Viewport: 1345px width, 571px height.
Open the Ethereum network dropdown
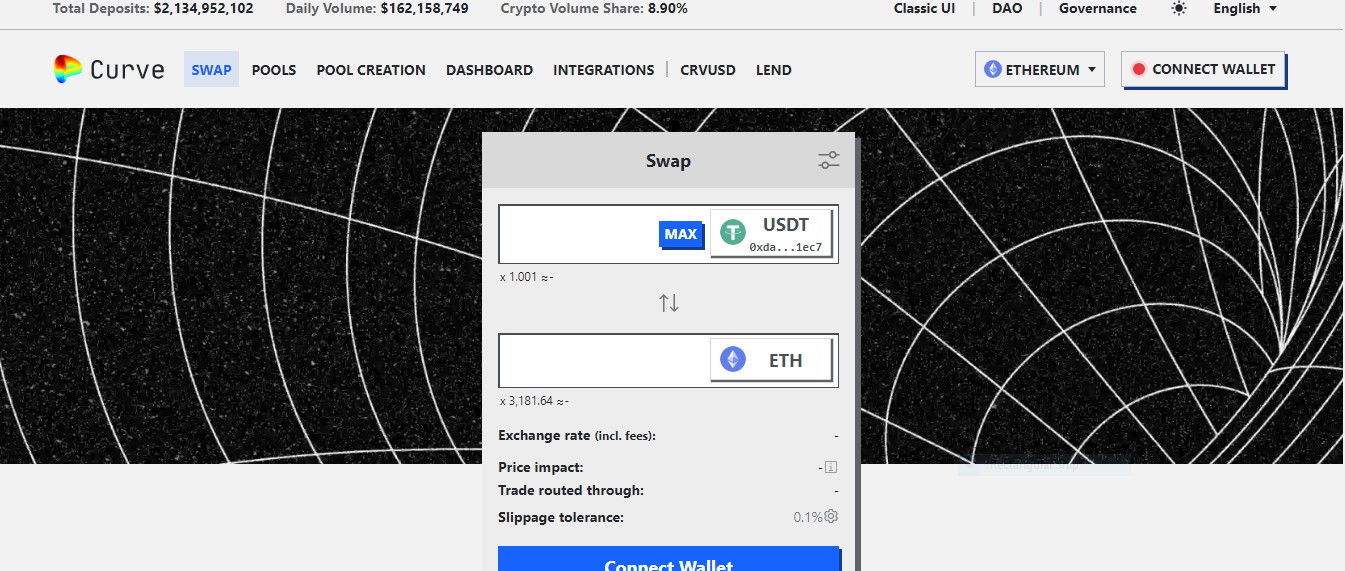[1039, 70]
